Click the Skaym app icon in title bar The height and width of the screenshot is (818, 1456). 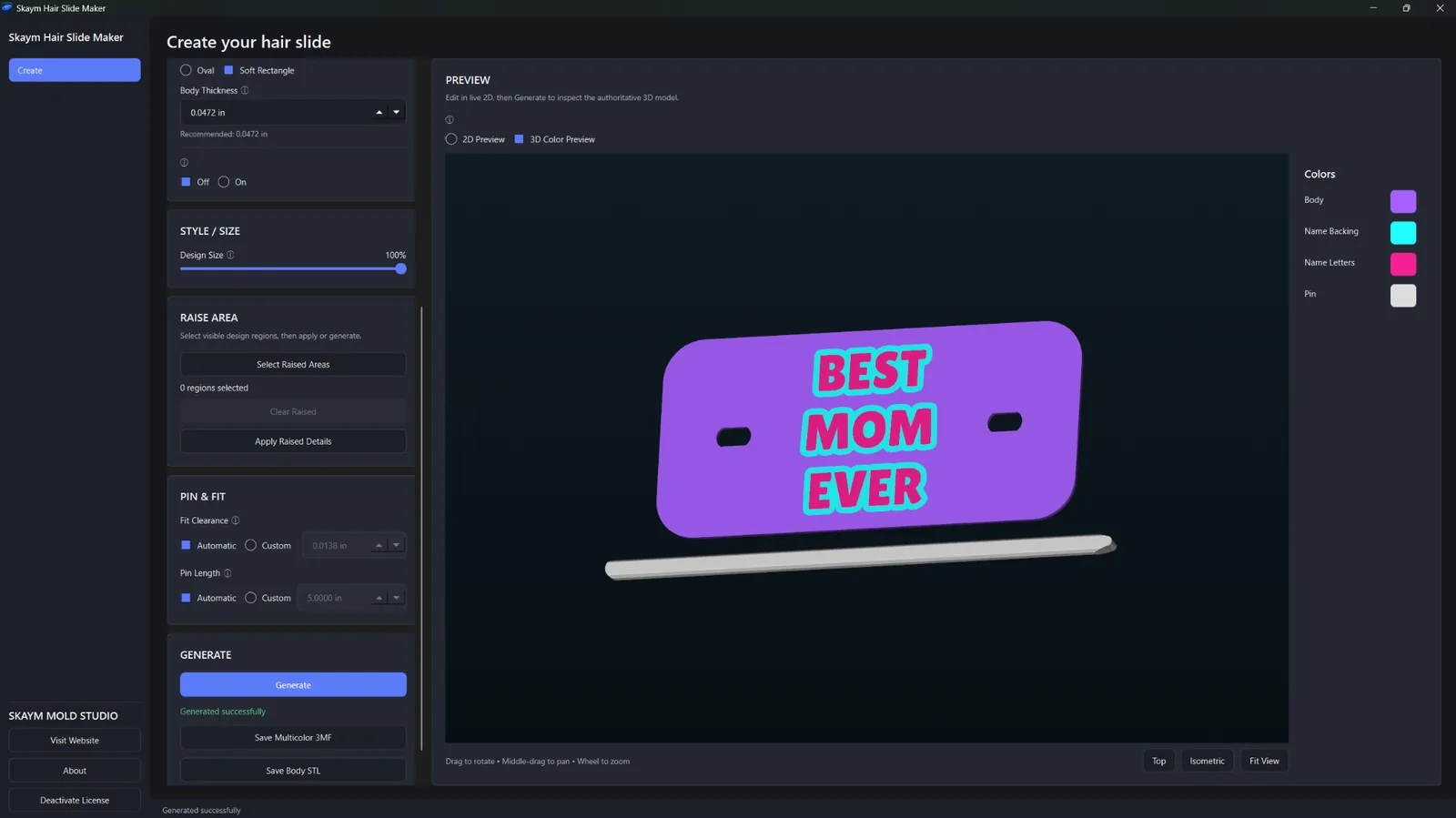tap(7, 8)
